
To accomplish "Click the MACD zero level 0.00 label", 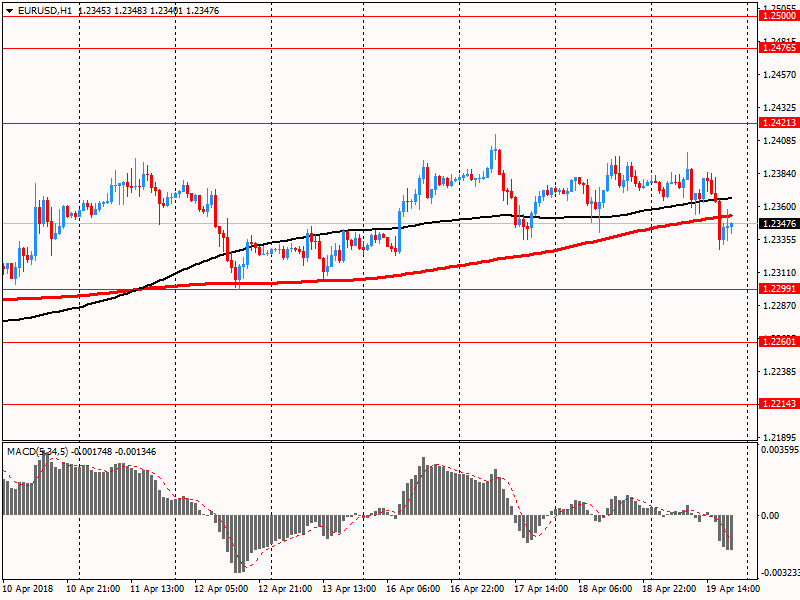I will pyautogui.click(x=771, y=516).
